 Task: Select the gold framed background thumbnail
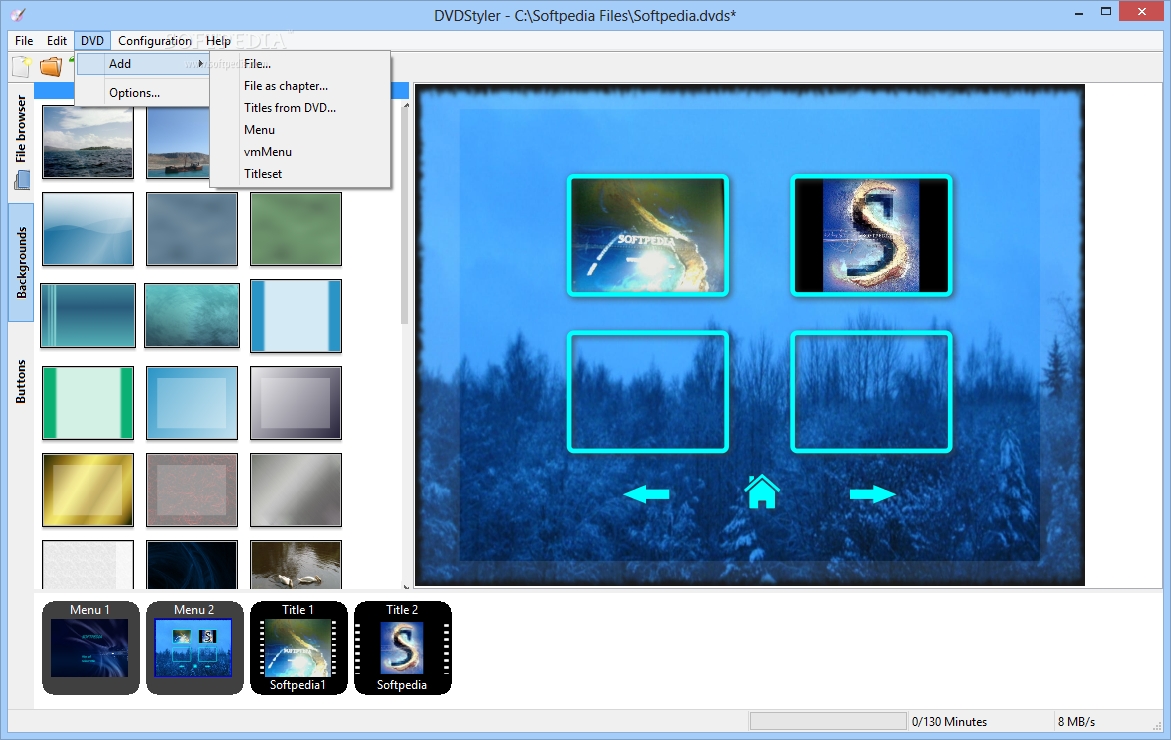(x=88, y=490)
